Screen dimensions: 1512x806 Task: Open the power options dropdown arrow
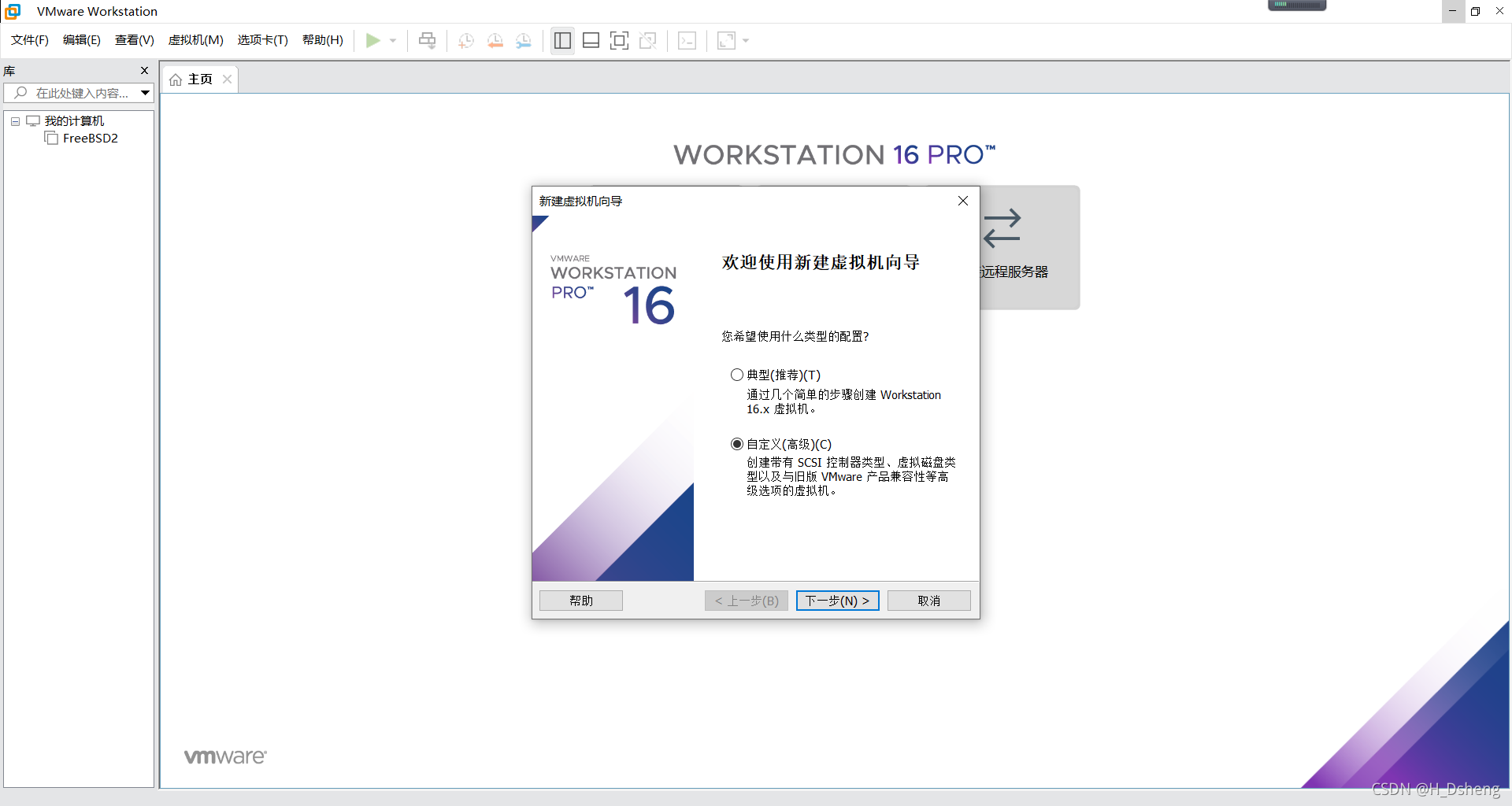click(393, 40)
